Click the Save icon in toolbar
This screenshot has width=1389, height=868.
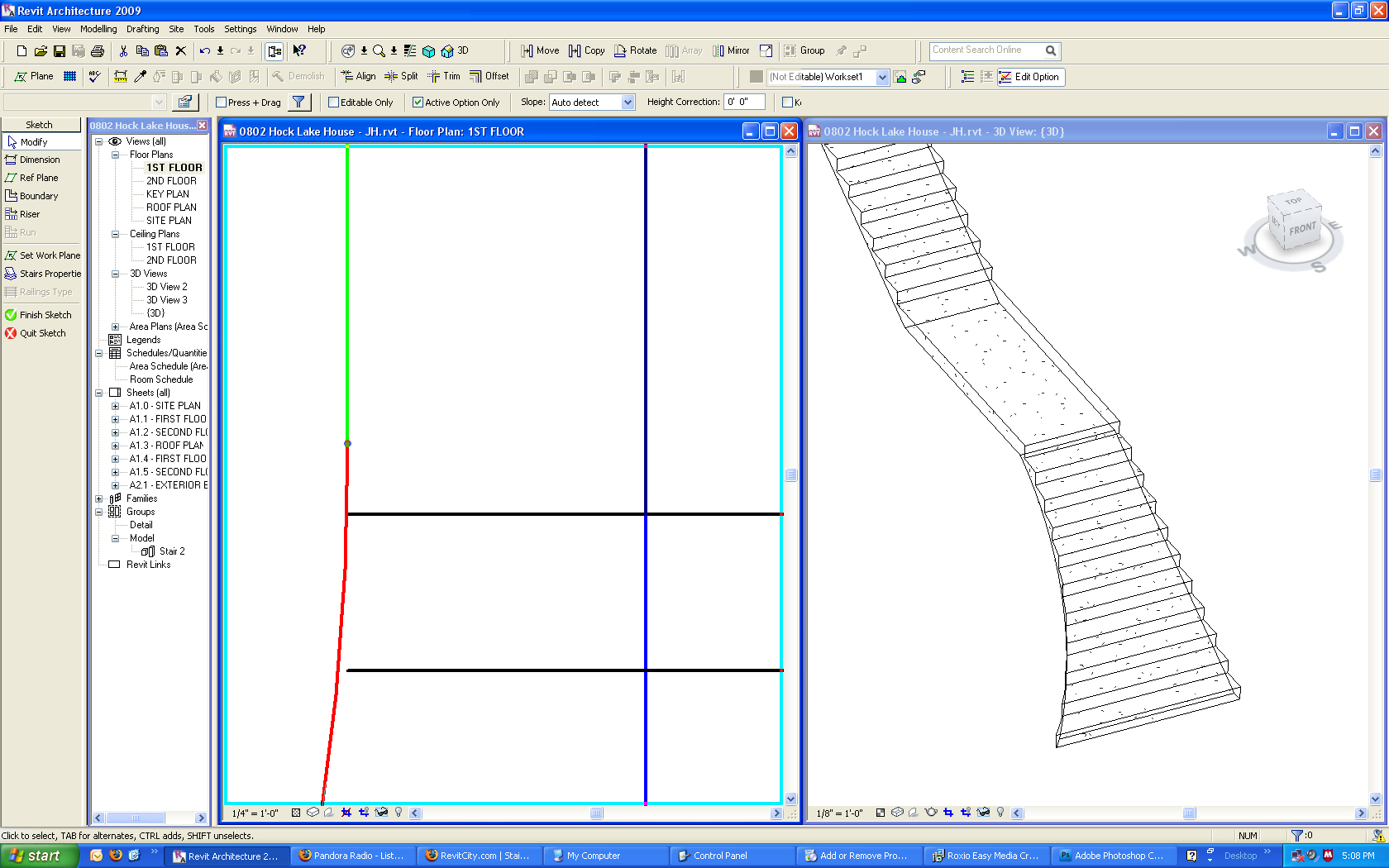coord(60,51)
